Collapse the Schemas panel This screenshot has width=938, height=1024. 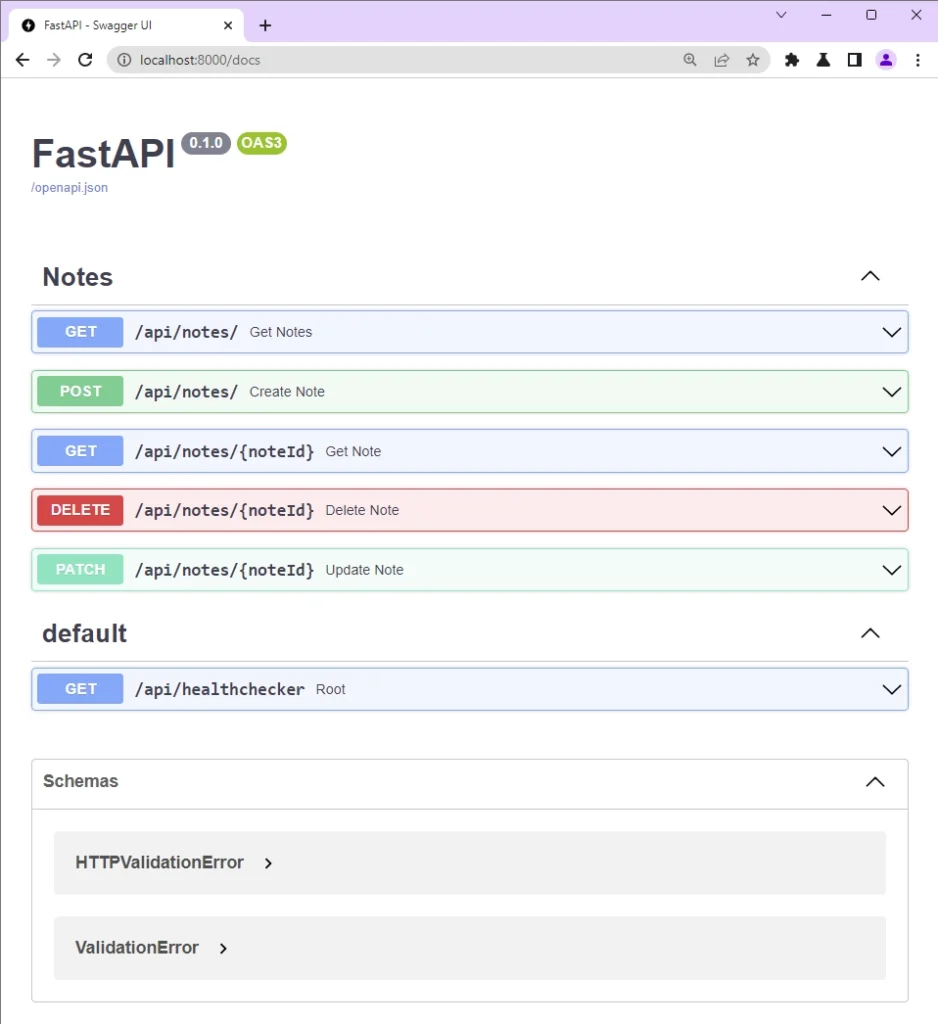(x=875, y=782)
